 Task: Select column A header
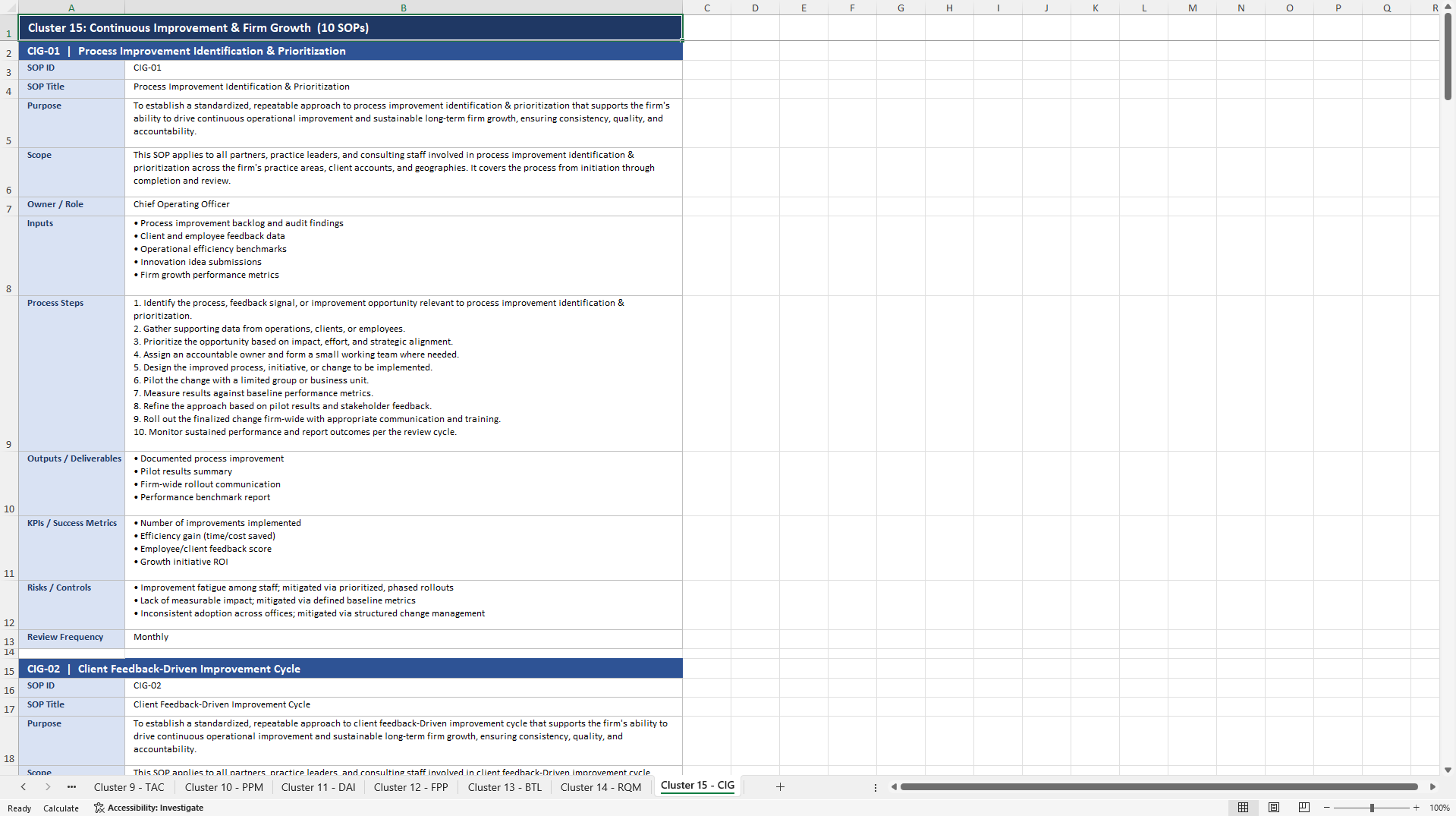[x=71, y=8]
